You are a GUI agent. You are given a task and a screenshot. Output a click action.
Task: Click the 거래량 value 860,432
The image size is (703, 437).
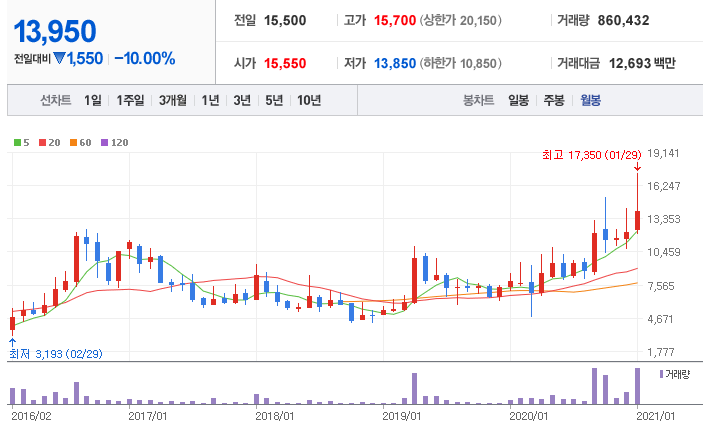coord(623,21)
